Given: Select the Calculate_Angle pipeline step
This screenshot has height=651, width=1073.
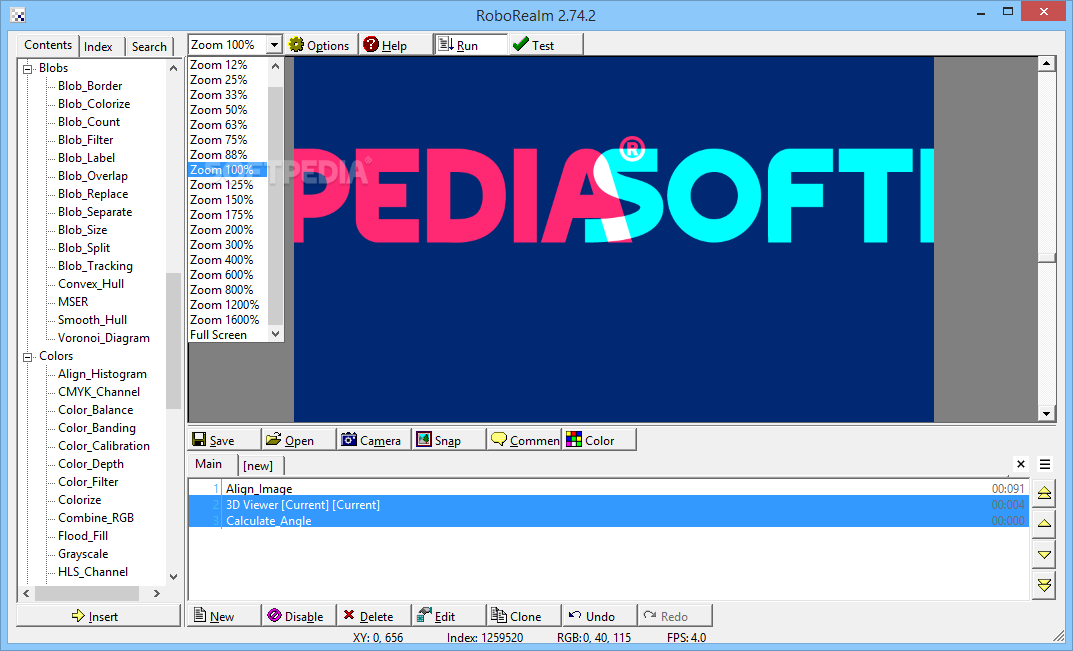Looking at the screenshot, I should click(x=608, y=520).
